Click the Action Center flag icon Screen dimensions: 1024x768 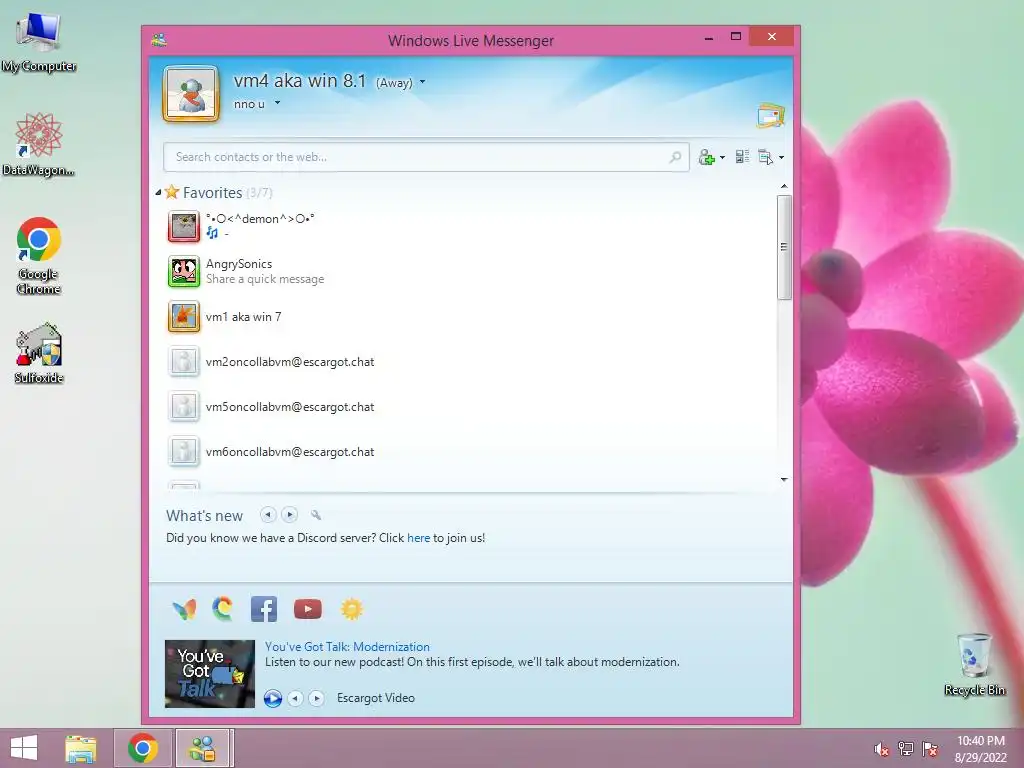click(x=930, y=749)
